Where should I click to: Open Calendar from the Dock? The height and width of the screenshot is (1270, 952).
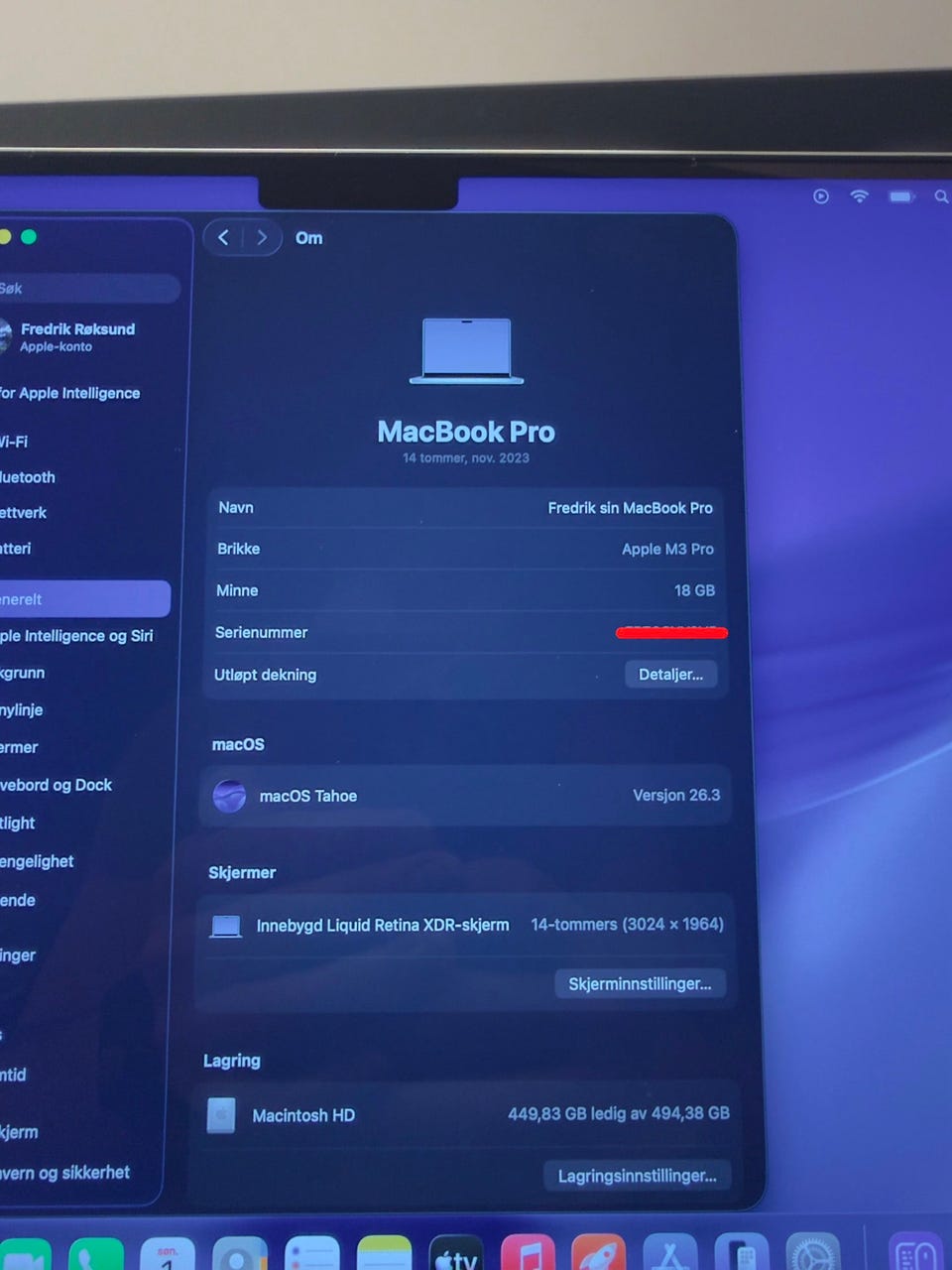[x=167, y=1254]
